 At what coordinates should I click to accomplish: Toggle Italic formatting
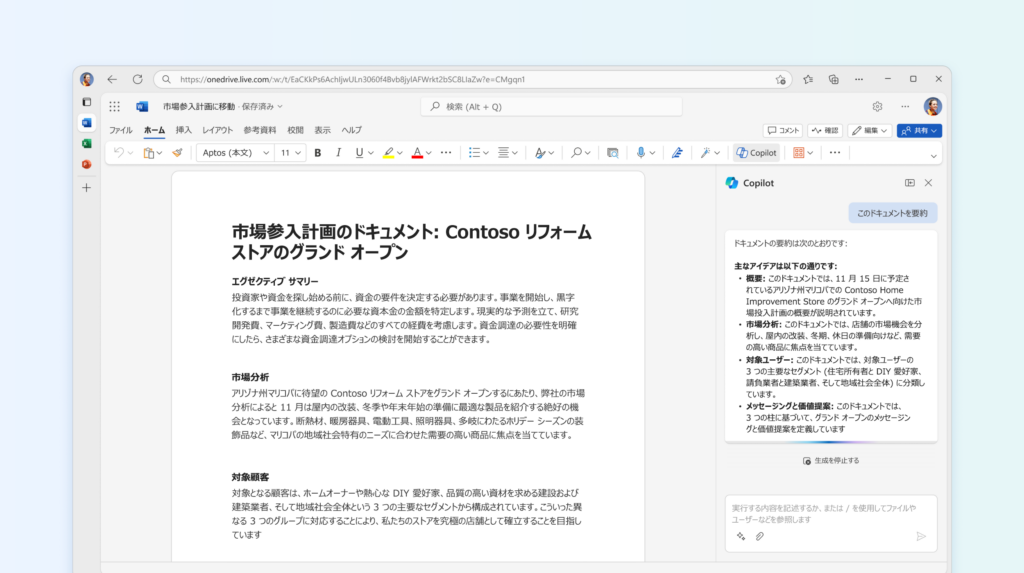point(338,153)
